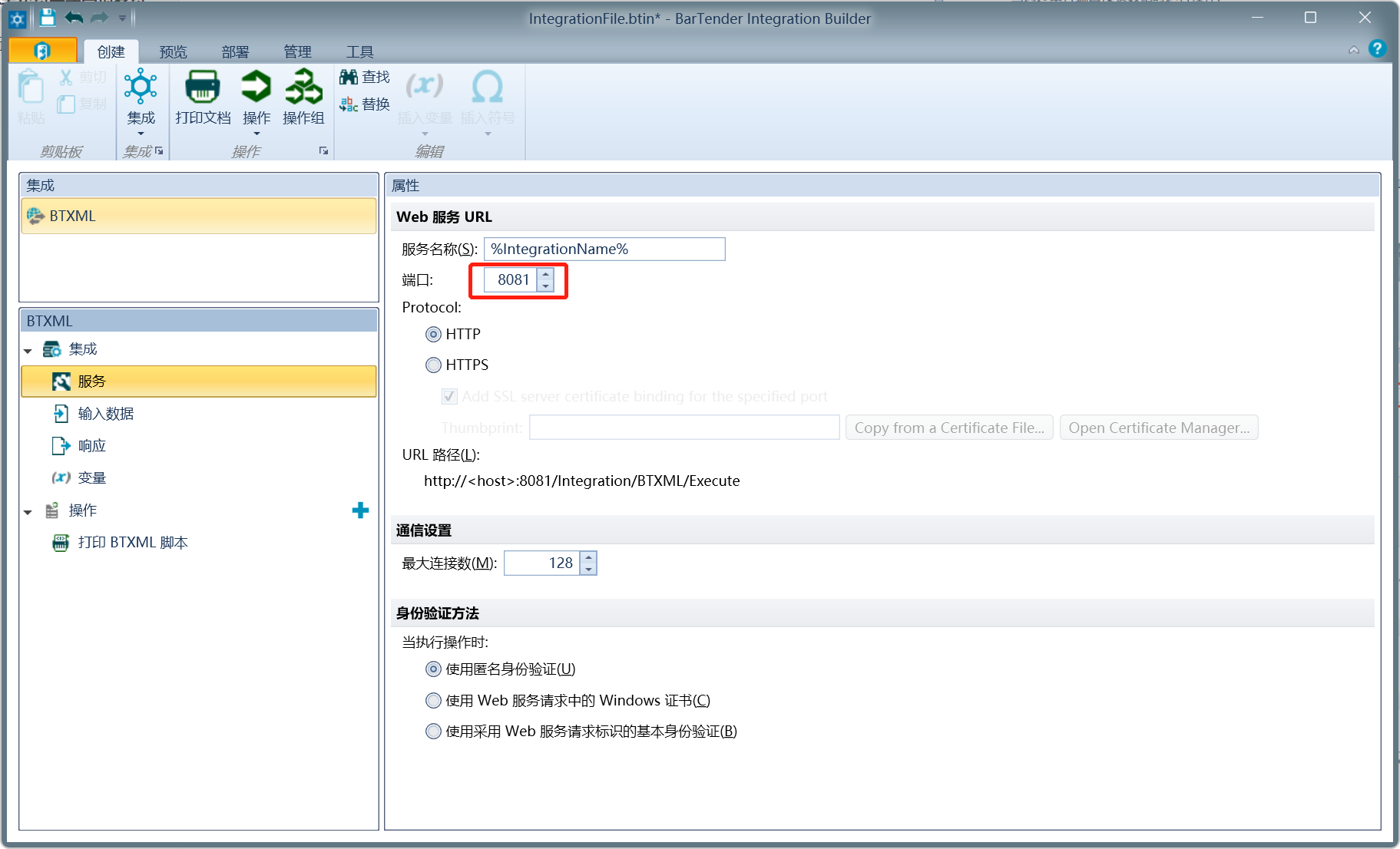Click the app icon in the title bar
This screenshot has height=849, width=1400.
click(x=18, y=18)
